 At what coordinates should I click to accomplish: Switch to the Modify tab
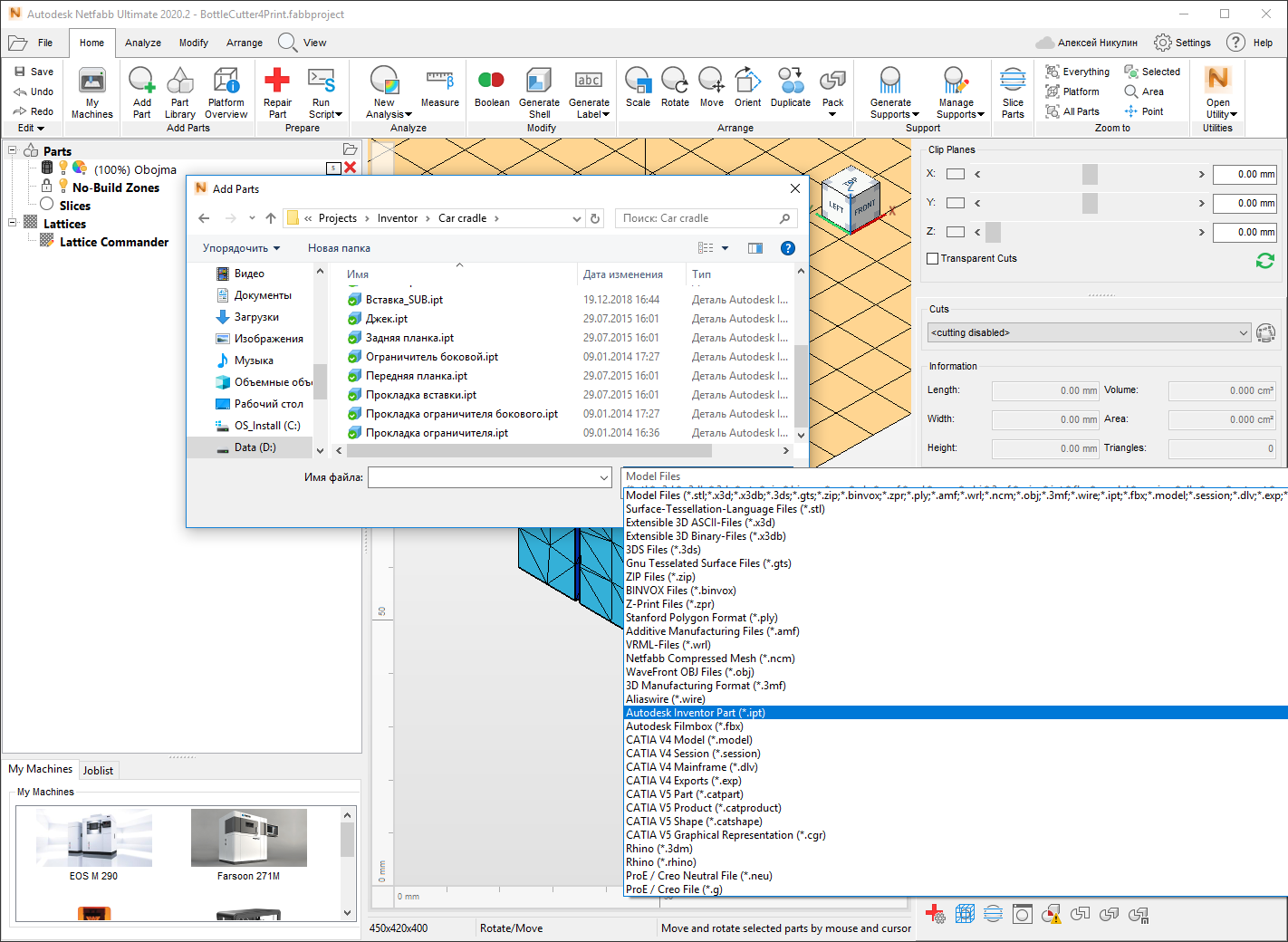click(193, 43)
